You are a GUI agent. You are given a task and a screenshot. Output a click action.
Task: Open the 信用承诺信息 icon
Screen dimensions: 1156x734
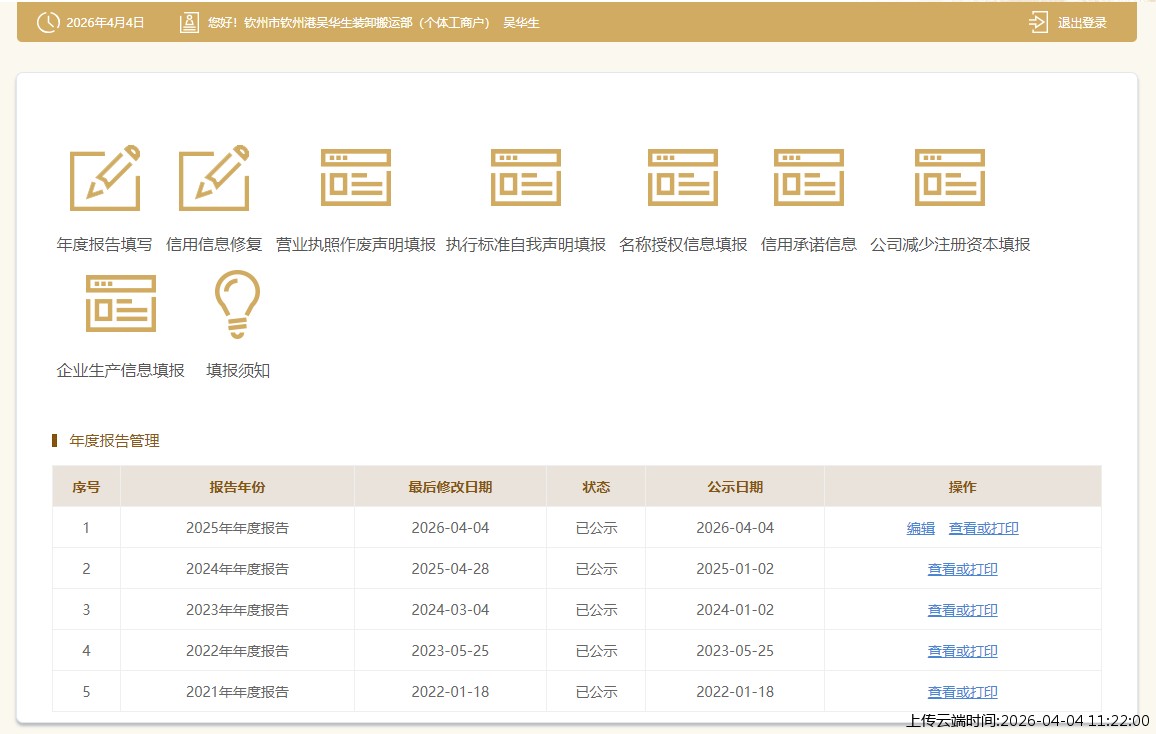(x=809, y=178)
